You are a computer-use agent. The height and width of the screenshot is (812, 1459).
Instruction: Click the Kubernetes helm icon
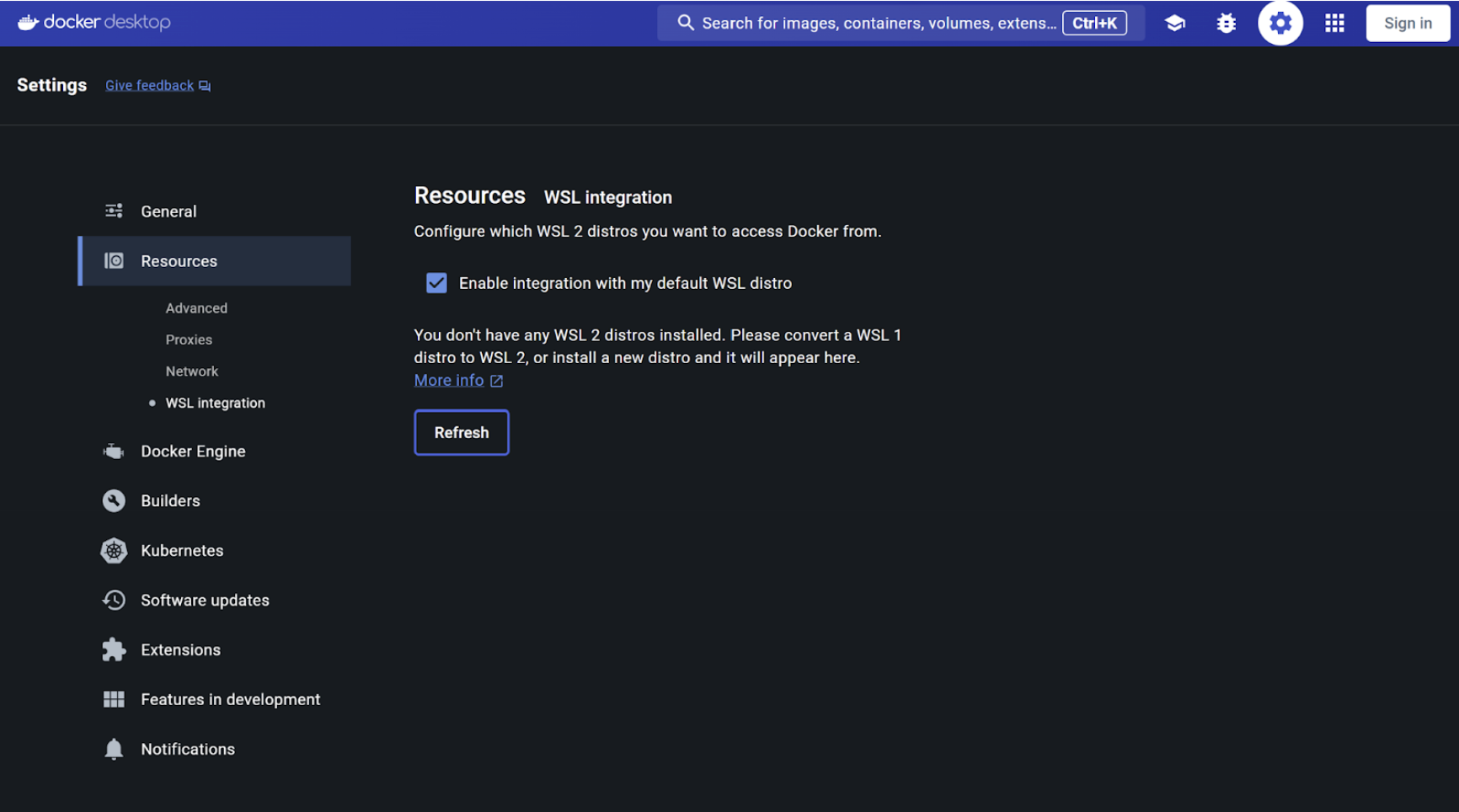pos(114,550)
